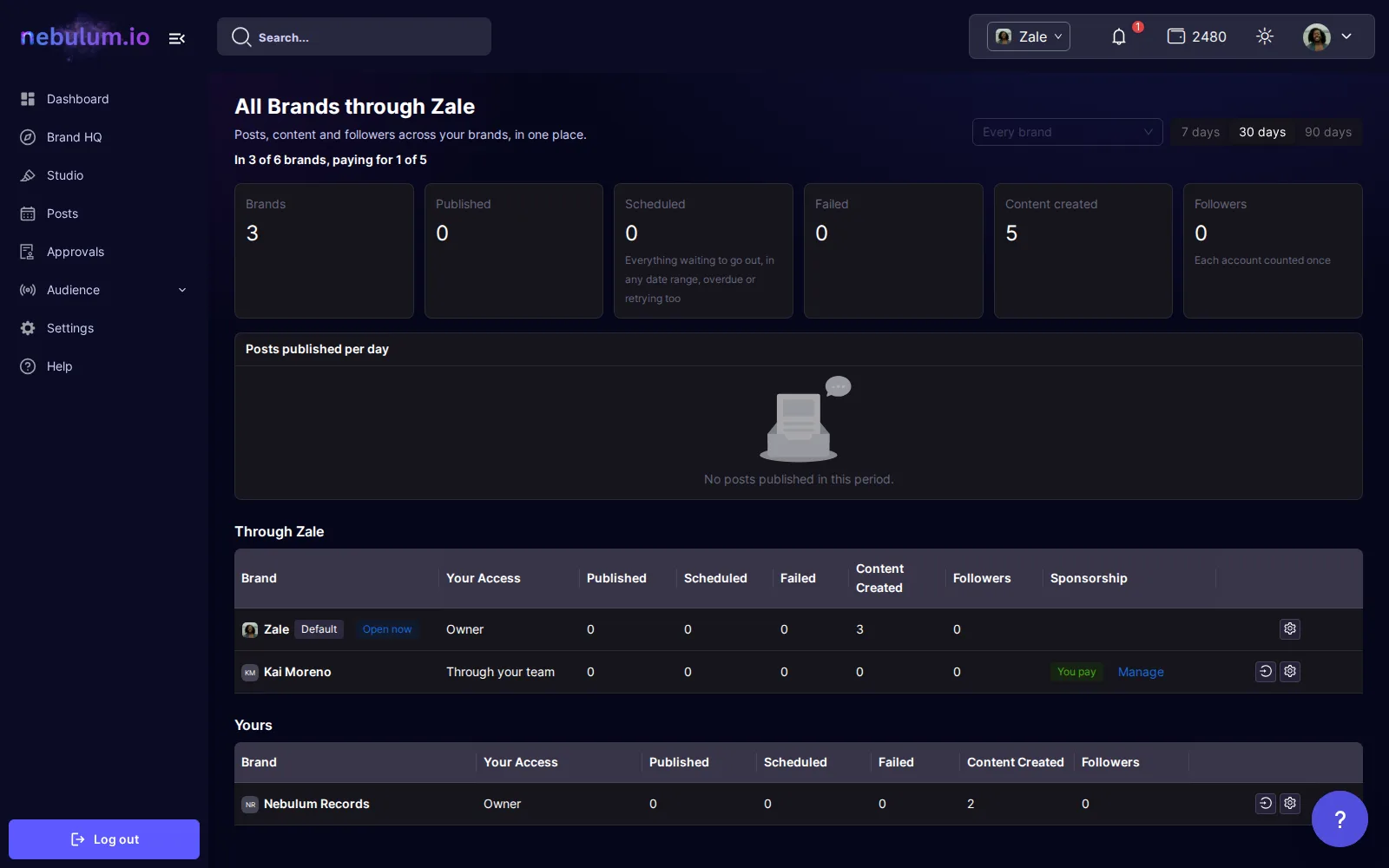Screen dimensions: 1389x868
Task: Focus the Search input field
Action: [x=354, y=36]
